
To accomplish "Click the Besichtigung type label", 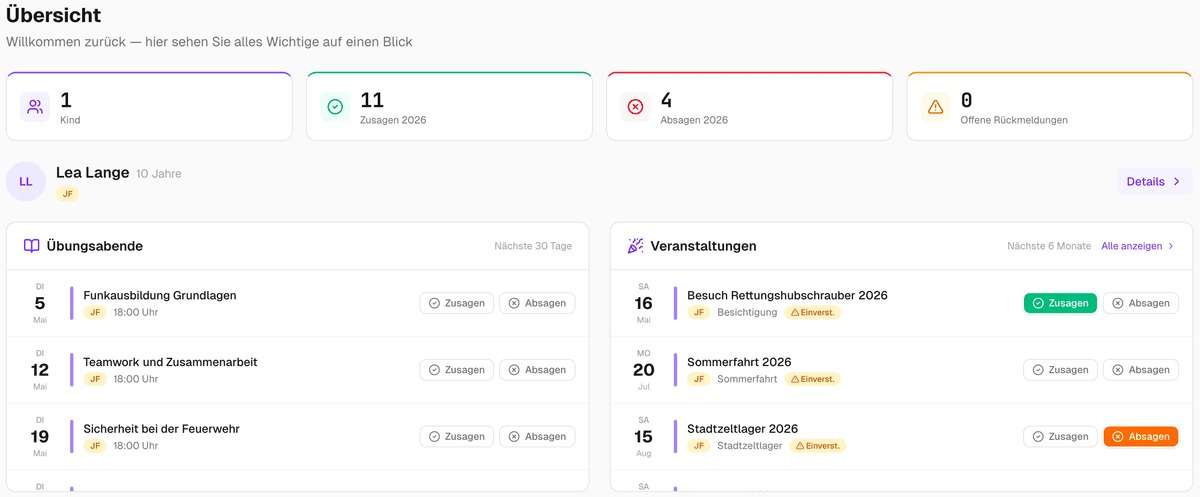I will coord(747,312).
